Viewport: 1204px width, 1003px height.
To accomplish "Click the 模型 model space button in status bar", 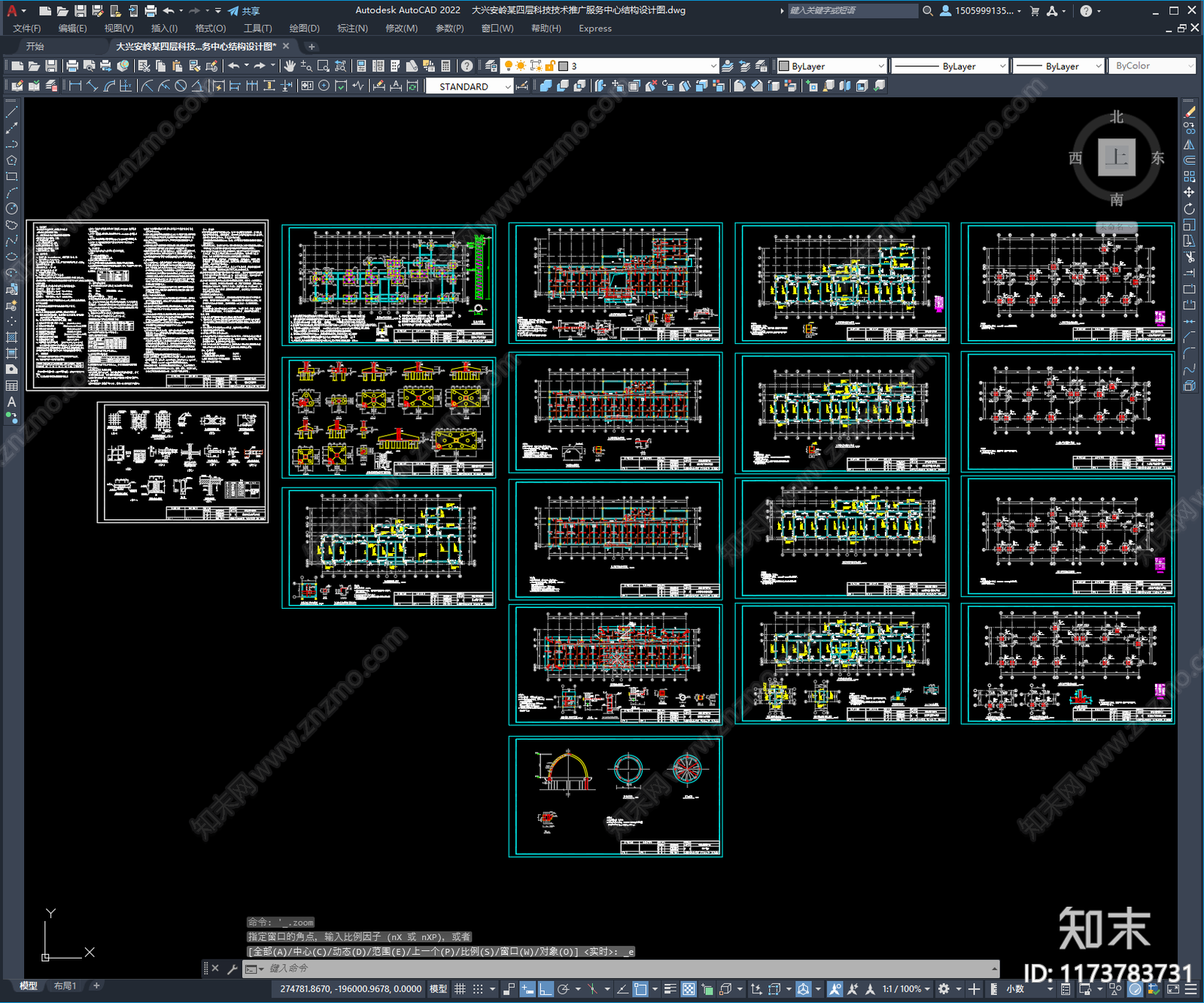I will coord(438,989).
